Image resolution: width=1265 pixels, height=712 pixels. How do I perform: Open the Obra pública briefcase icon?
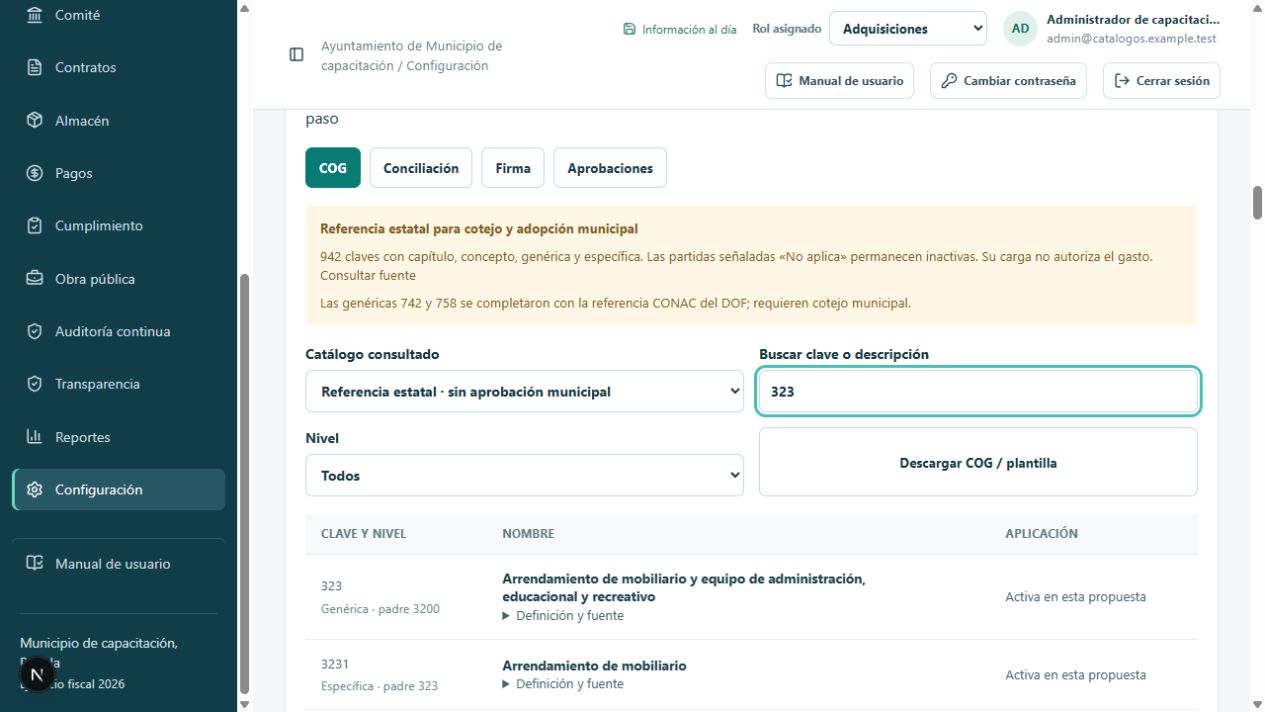(x=35, y=279)
